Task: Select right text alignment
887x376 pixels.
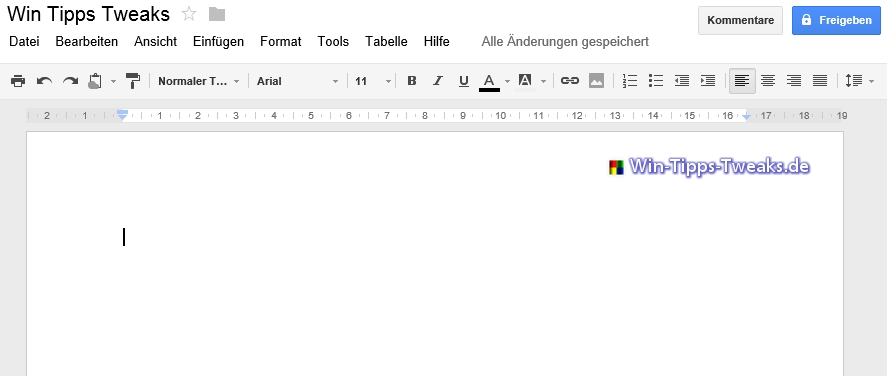Action: pyautogui.click(x=794, y=81)
